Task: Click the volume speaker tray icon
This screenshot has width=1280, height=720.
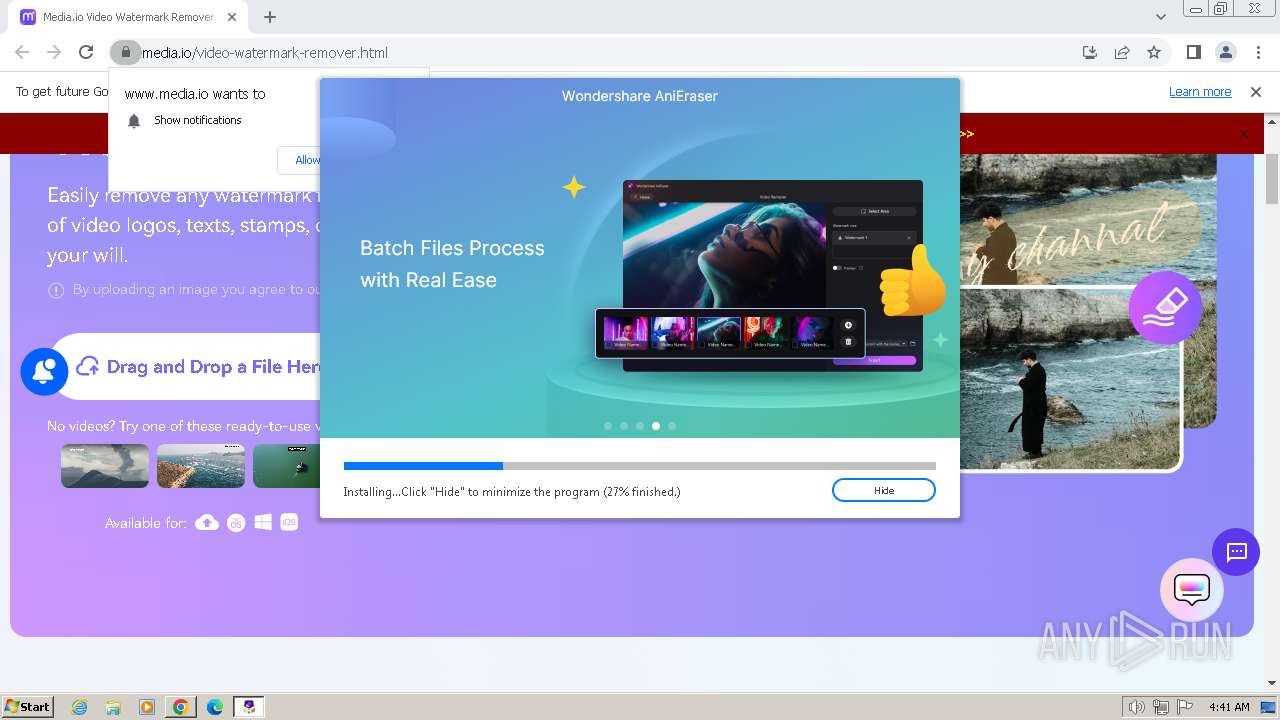Action: (x=1137, y=707)
